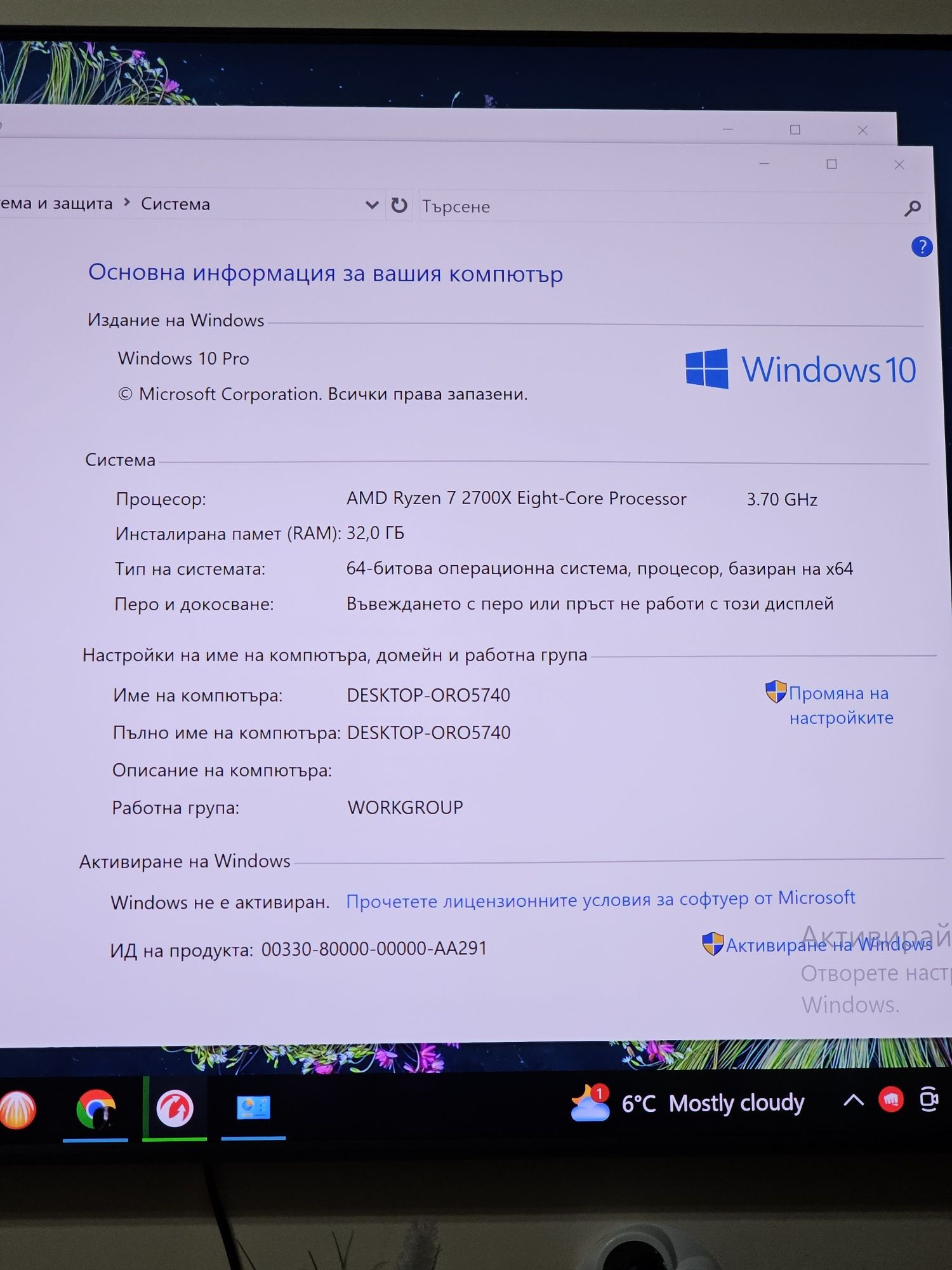Show hidden tray icons arrow
This screenshot has width=952, height=1270.
click(854, 1100)
